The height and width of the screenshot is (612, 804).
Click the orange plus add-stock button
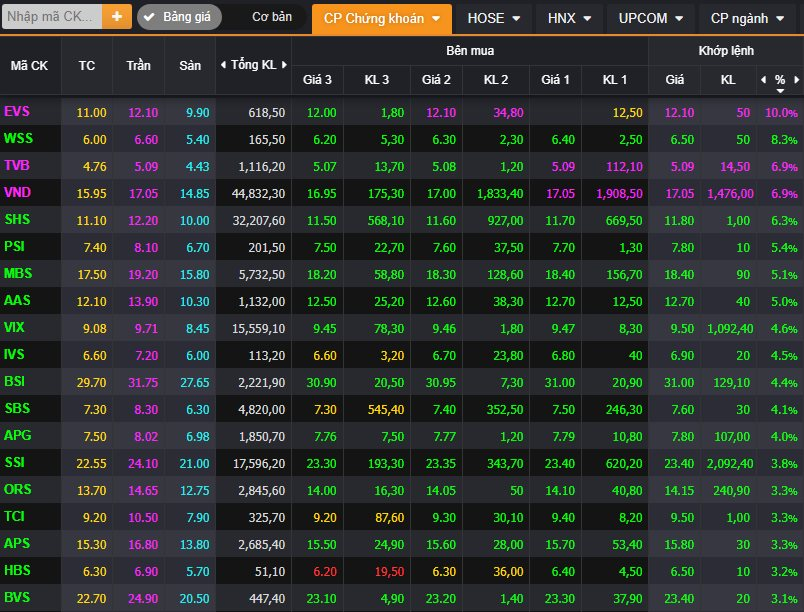[117, 16]
